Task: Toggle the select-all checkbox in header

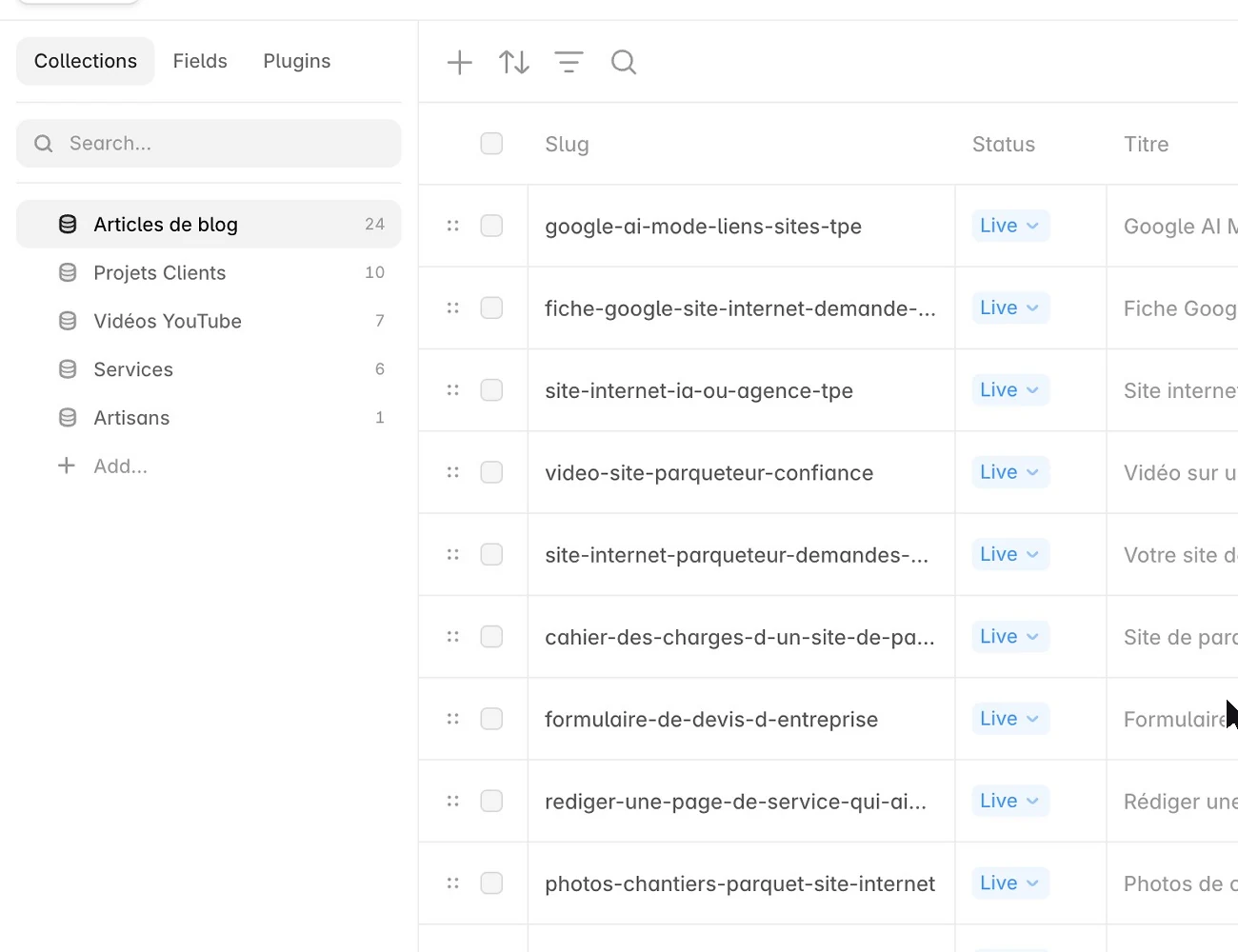Action: (x=491, y=144)
